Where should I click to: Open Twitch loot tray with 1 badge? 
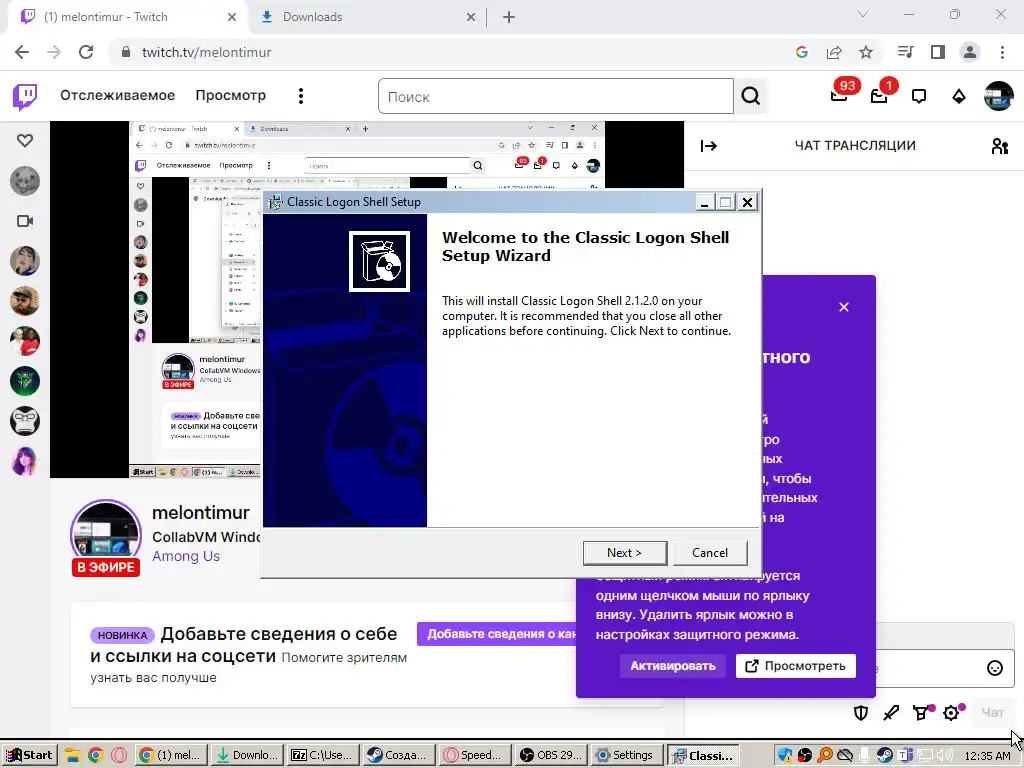[880, 95]
